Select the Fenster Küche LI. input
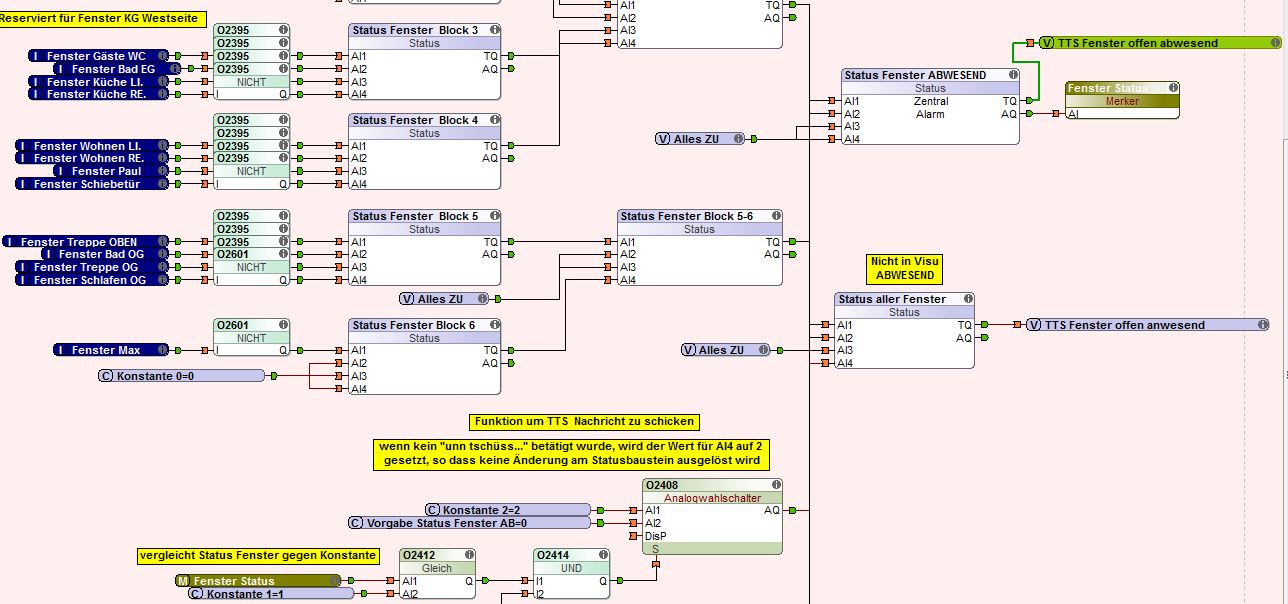 click(99, 82)
